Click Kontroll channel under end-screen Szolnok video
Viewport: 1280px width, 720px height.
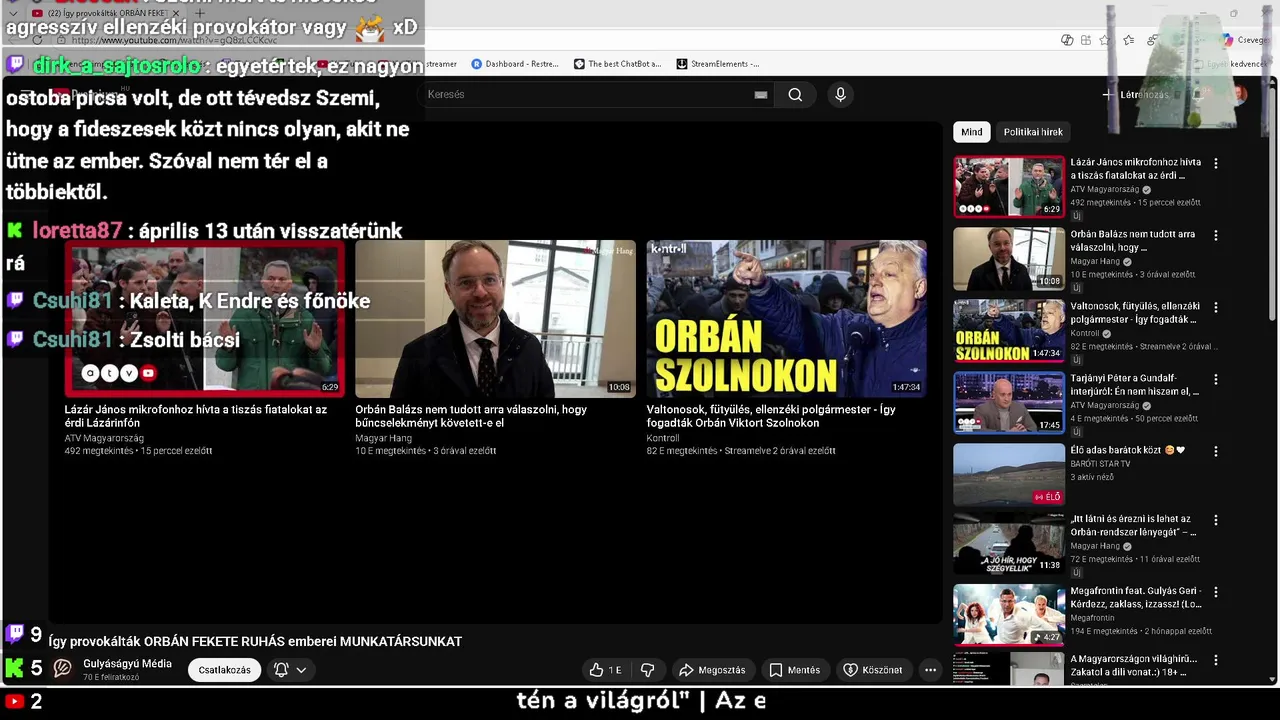pyautogui.click(x=662, y=438)
